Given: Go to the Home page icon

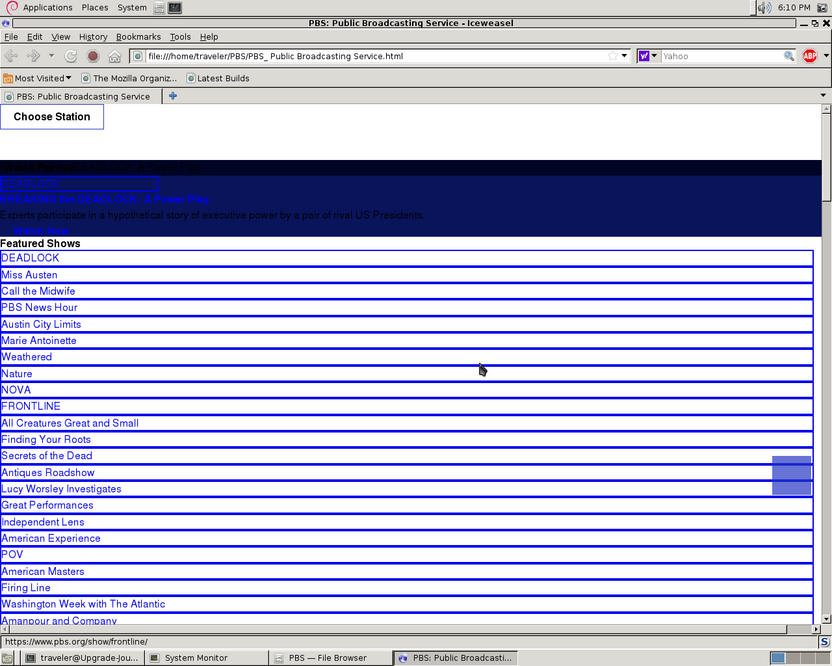Looking at the screenshot, I should (x=115, y=56).
